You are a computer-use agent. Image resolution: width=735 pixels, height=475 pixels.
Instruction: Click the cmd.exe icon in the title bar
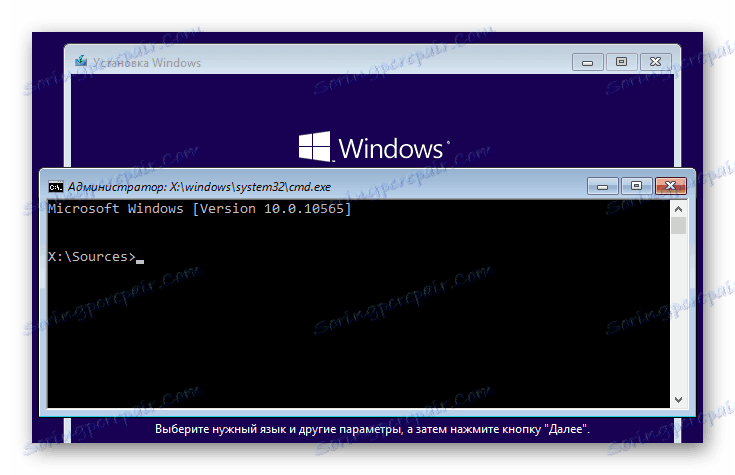[56, 187]
